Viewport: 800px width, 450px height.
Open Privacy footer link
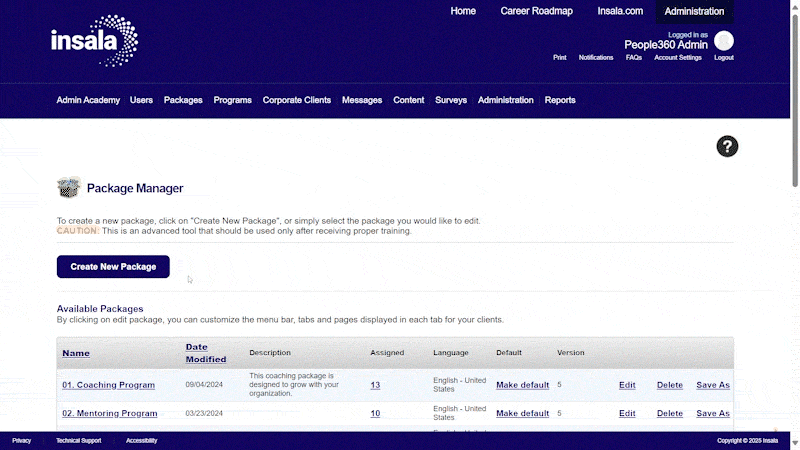(x=21, y=441)
